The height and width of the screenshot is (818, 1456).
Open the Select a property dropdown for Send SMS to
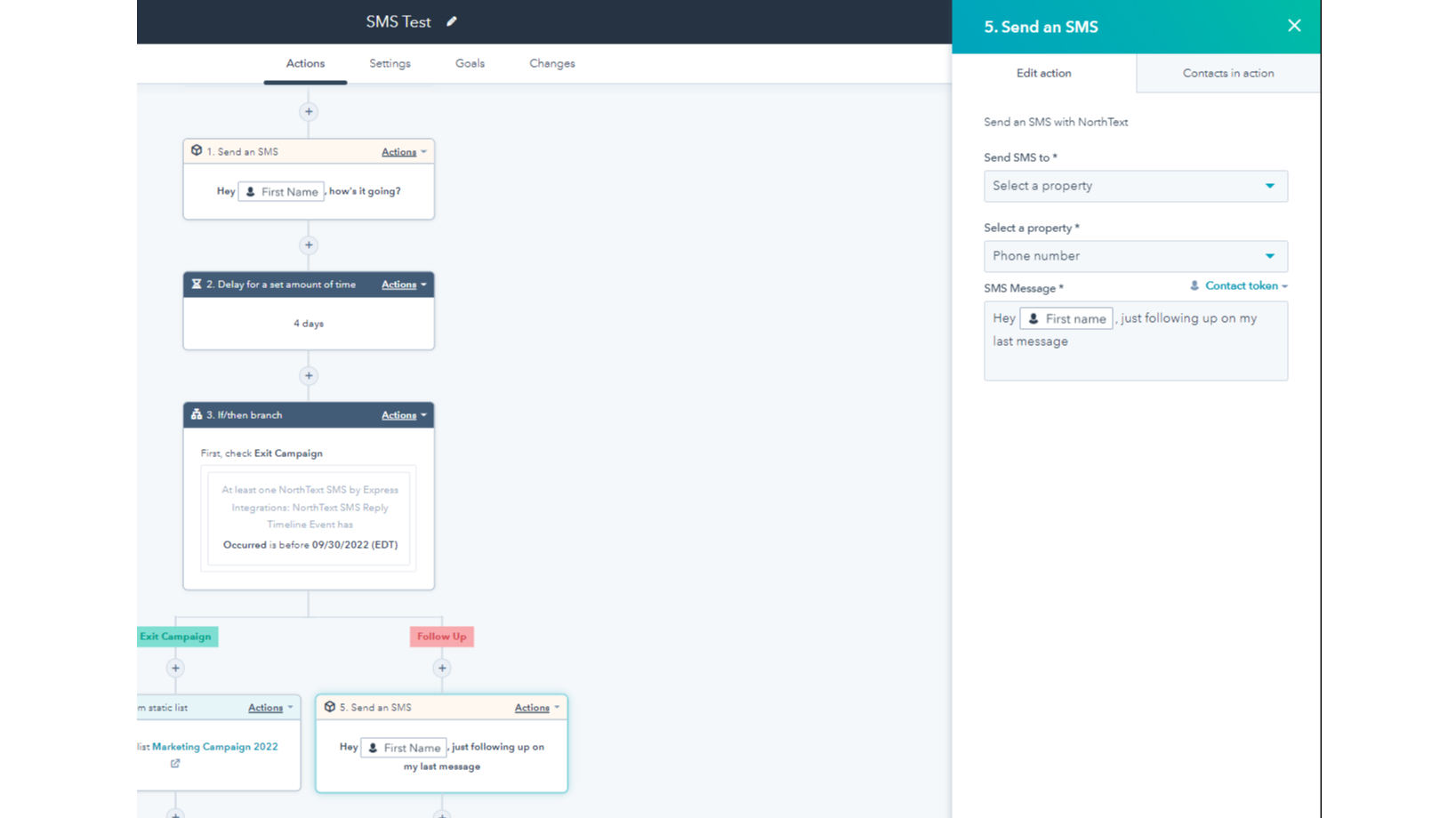(x=1136, y=186)
